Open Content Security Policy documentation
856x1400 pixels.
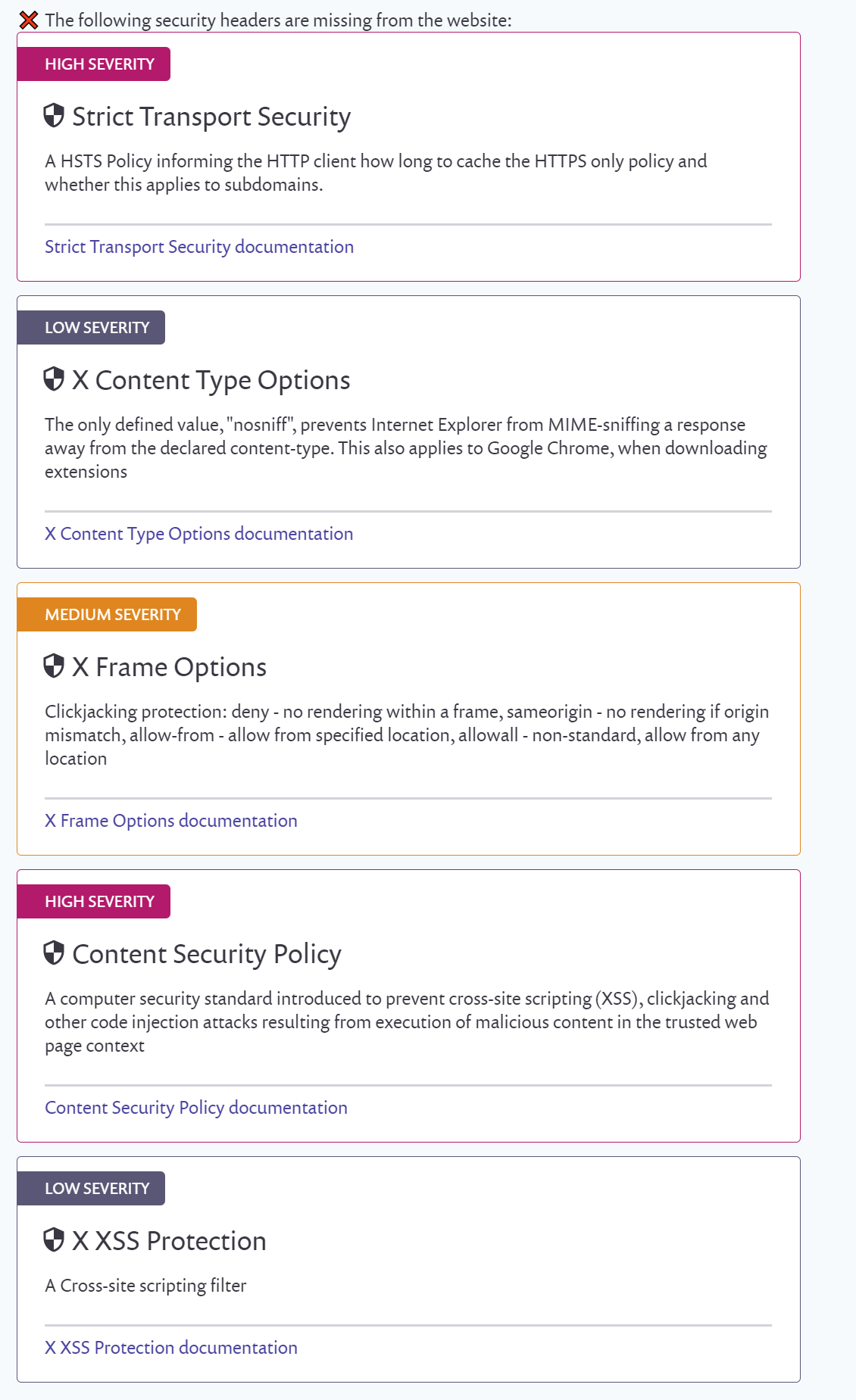(196, 1107)
